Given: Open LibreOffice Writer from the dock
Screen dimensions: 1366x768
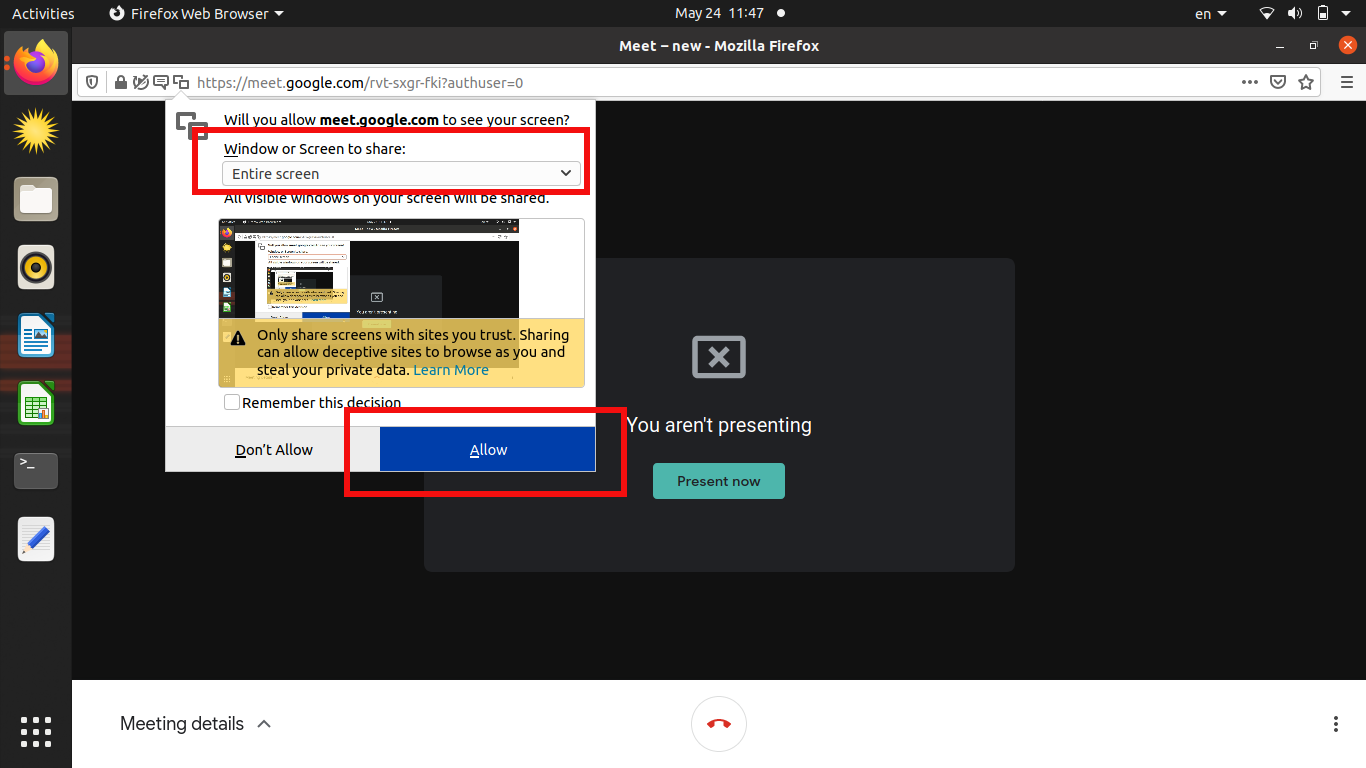Looking at the screenshot, I should [36, 335].
